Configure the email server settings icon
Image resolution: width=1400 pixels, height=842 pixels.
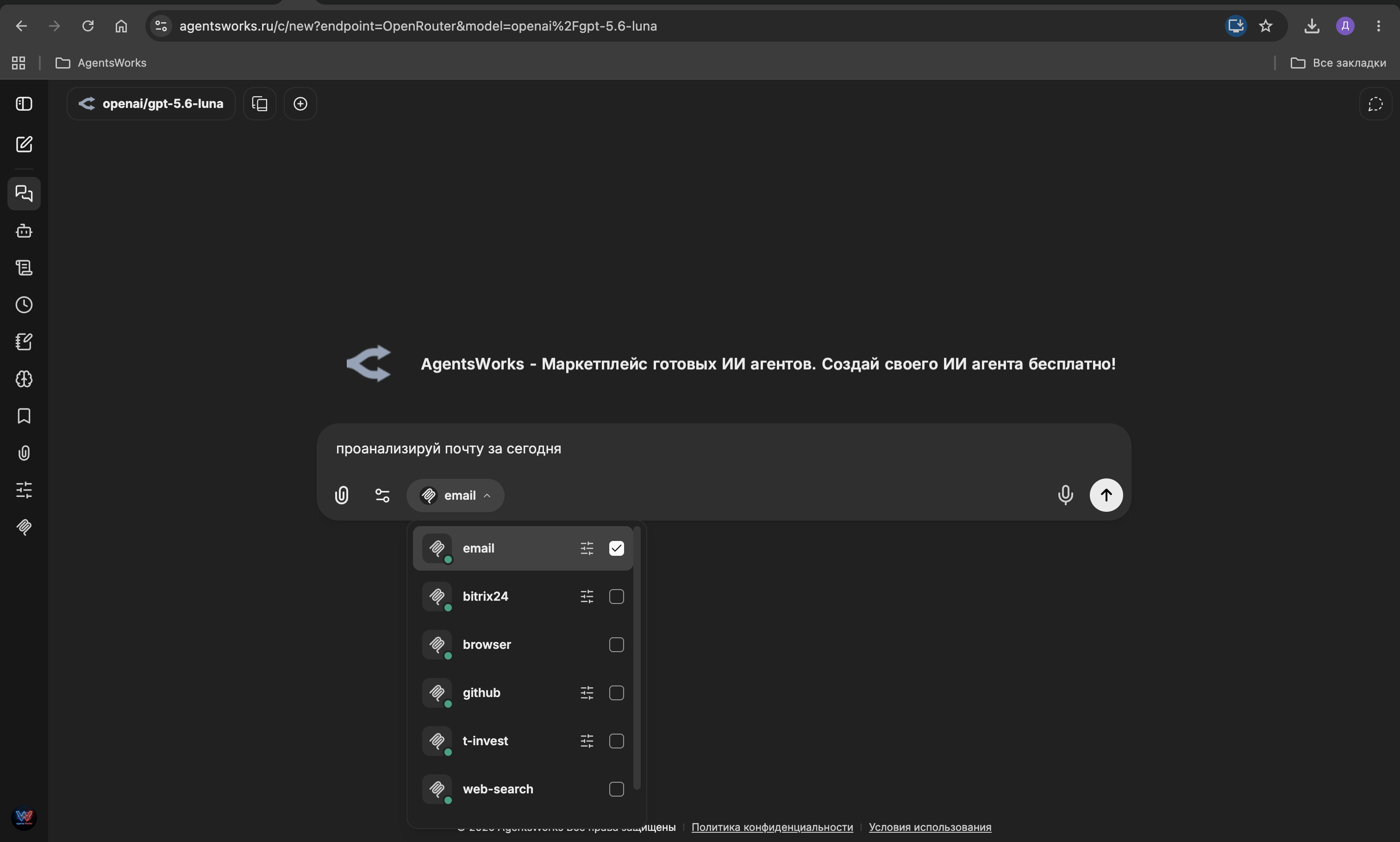pyautogui.click(x=587, y=548)
